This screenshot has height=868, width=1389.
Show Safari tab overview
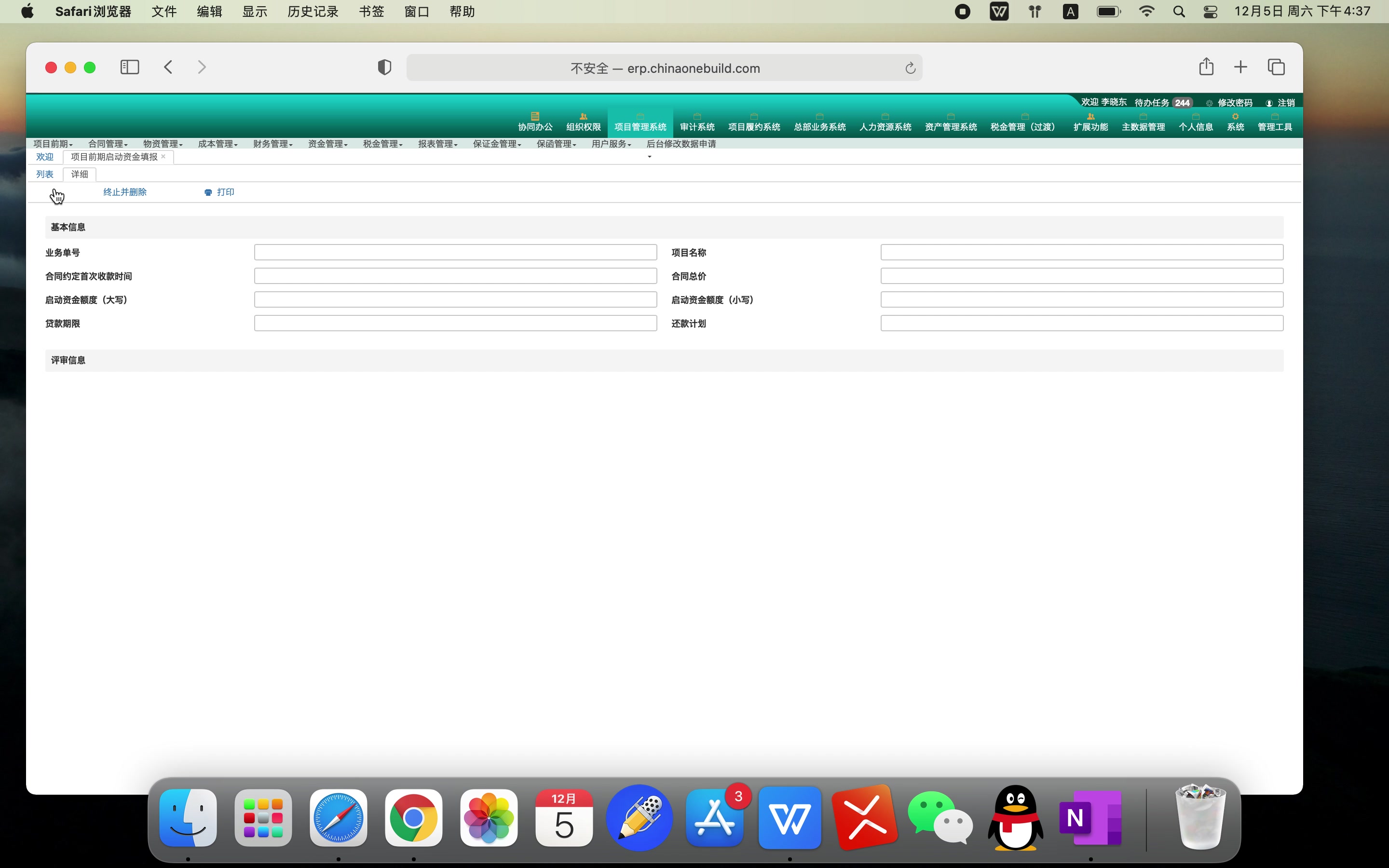pyautogui.click(x=1276, y=67)
